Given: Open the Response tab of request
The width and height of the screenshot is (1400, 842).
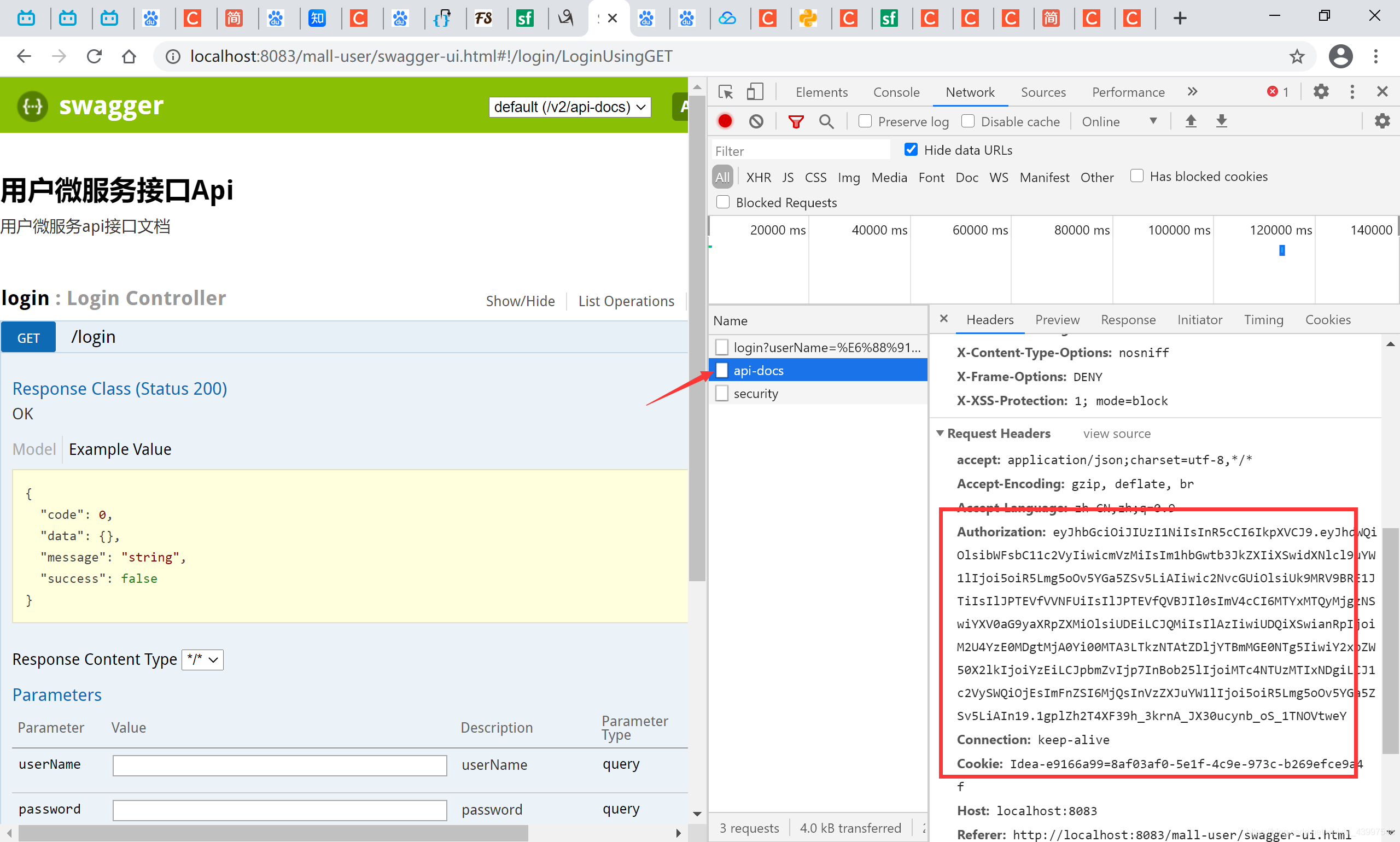Looking at the screenshot, I should [x=1128, y=320].
